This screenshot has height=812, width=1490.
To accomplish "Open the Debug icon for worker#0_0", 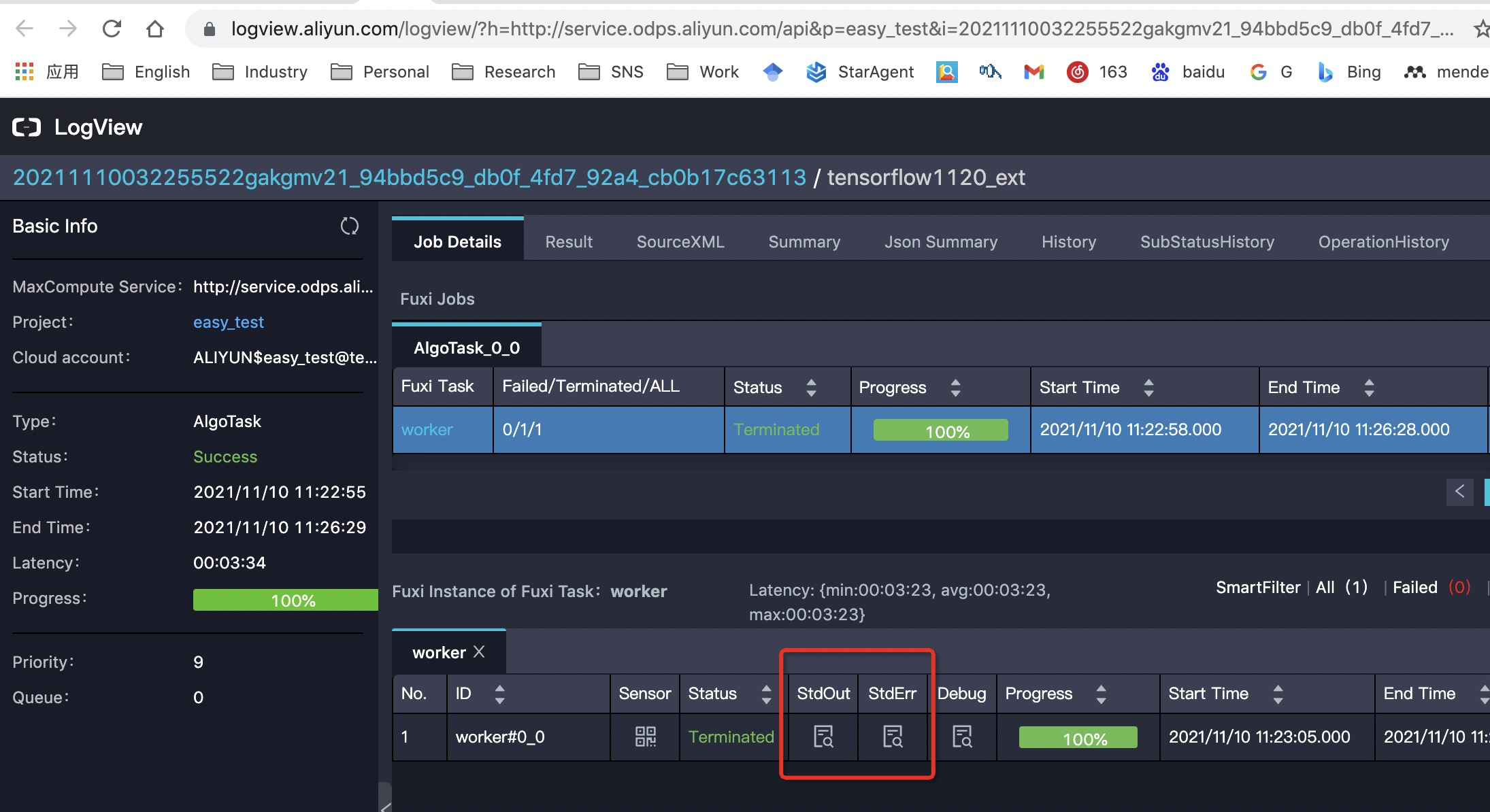I will pos(962,737).
